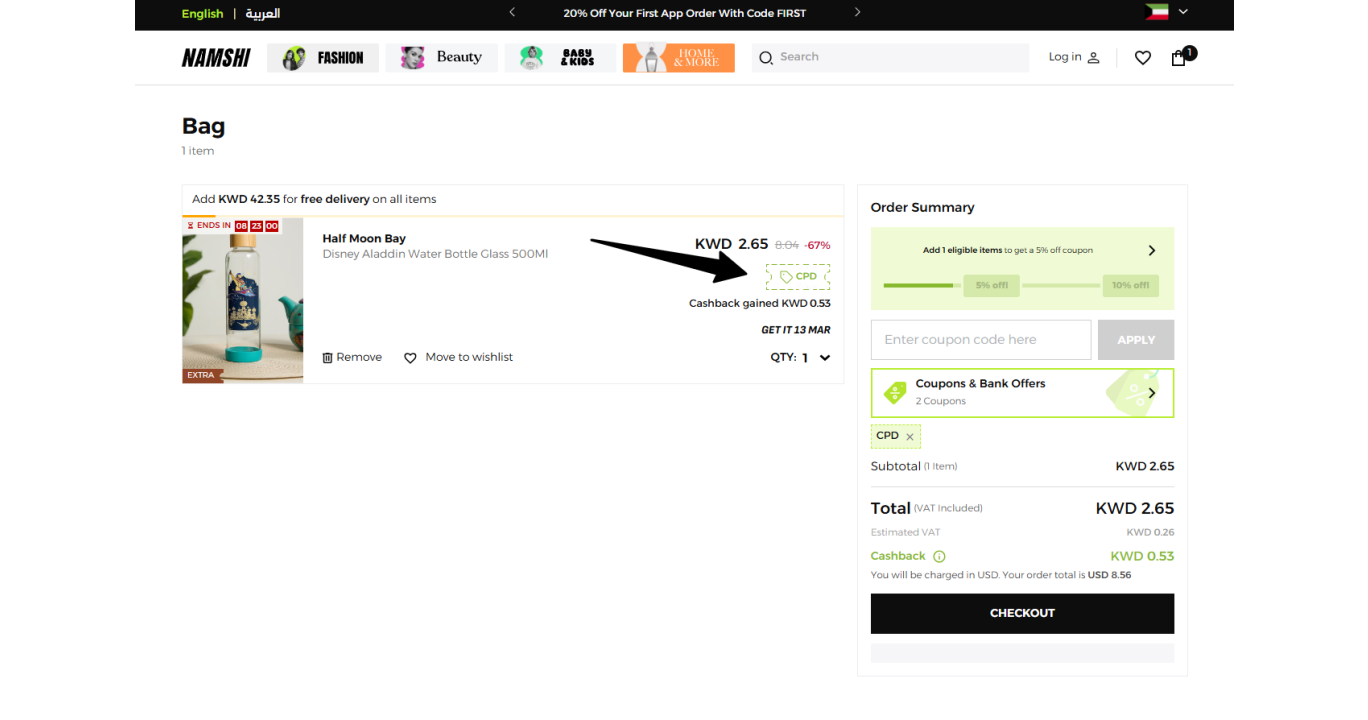Click the trash icon next to Remove
The width and height of the screenshot is (1368, 720).
327,358
